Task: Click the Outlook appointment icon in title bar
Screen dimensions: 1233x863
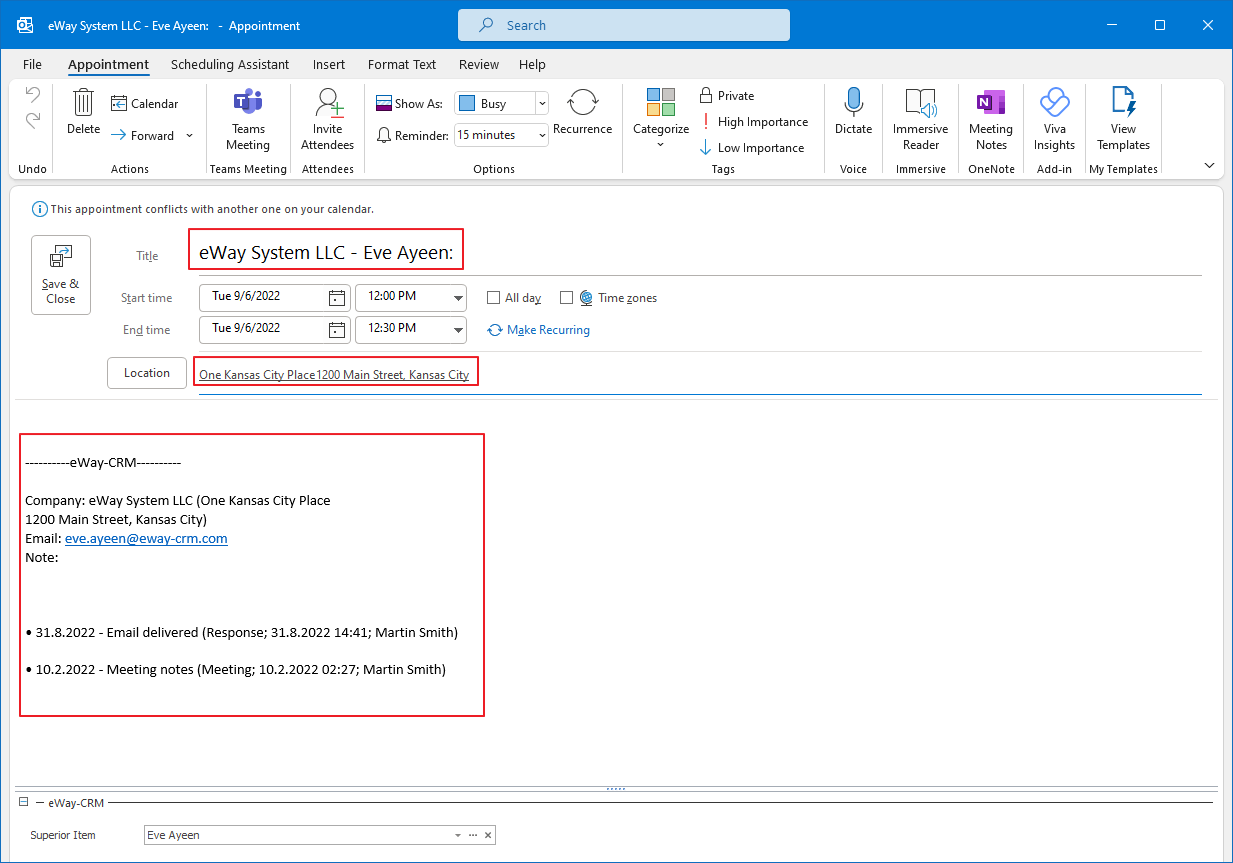Action: pyautogui.click(x=25, y=25)
